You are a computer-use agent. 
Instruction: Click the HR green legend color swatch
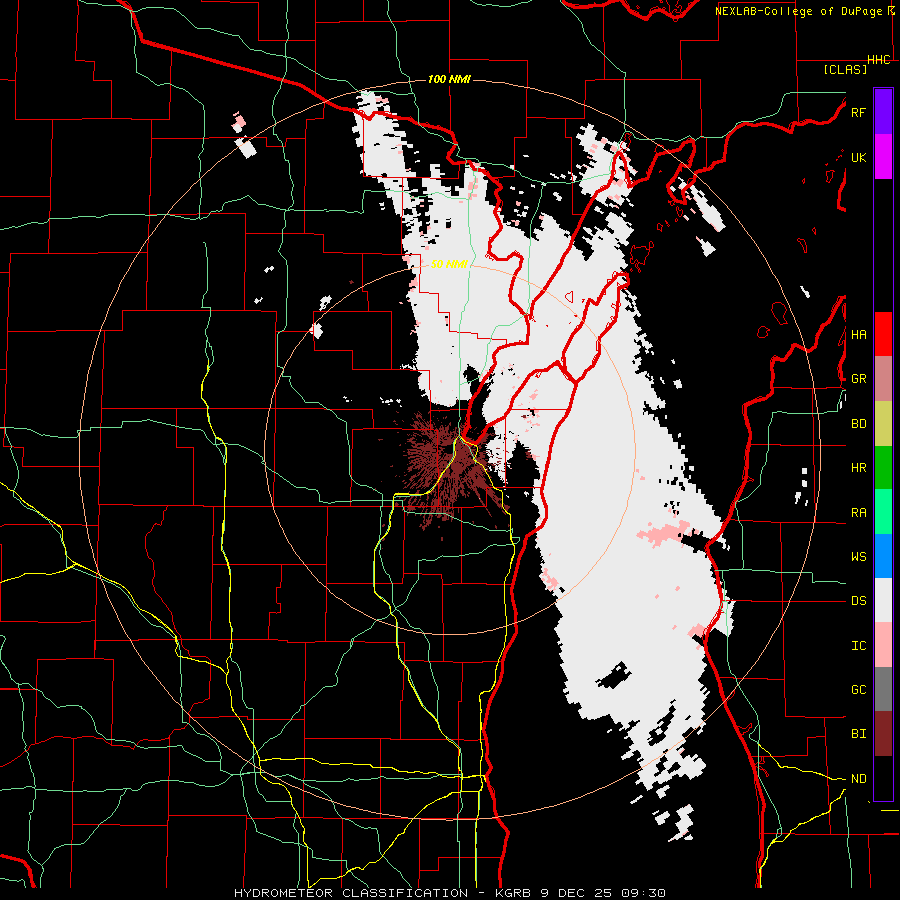coord(883,468)
